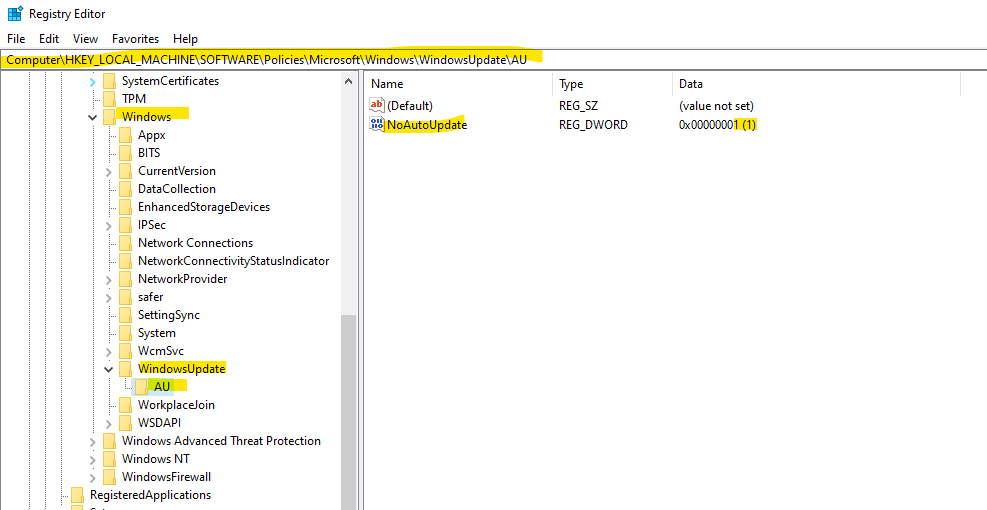987x510 pixels.
Task: Select the Windows key folder icon
Action: [110, 116]
